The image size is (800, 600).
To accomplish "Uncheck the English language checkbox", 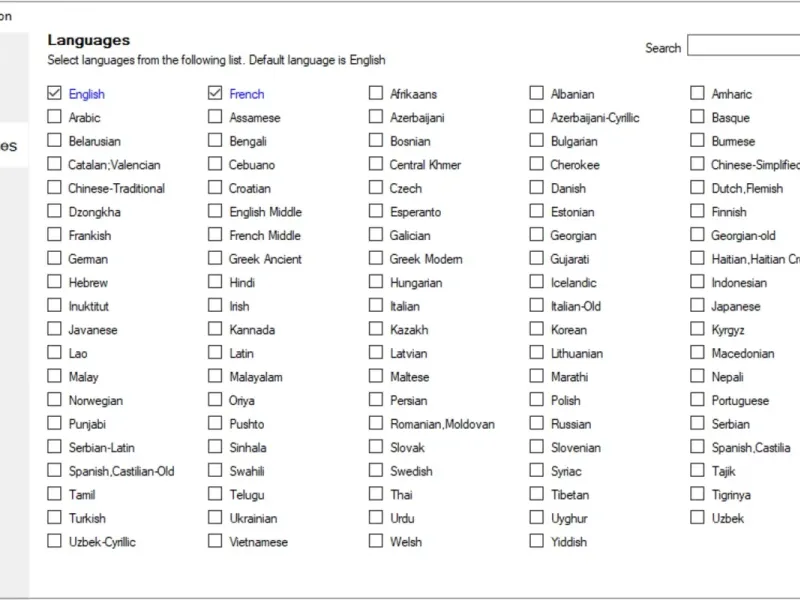I will point(54,94).
